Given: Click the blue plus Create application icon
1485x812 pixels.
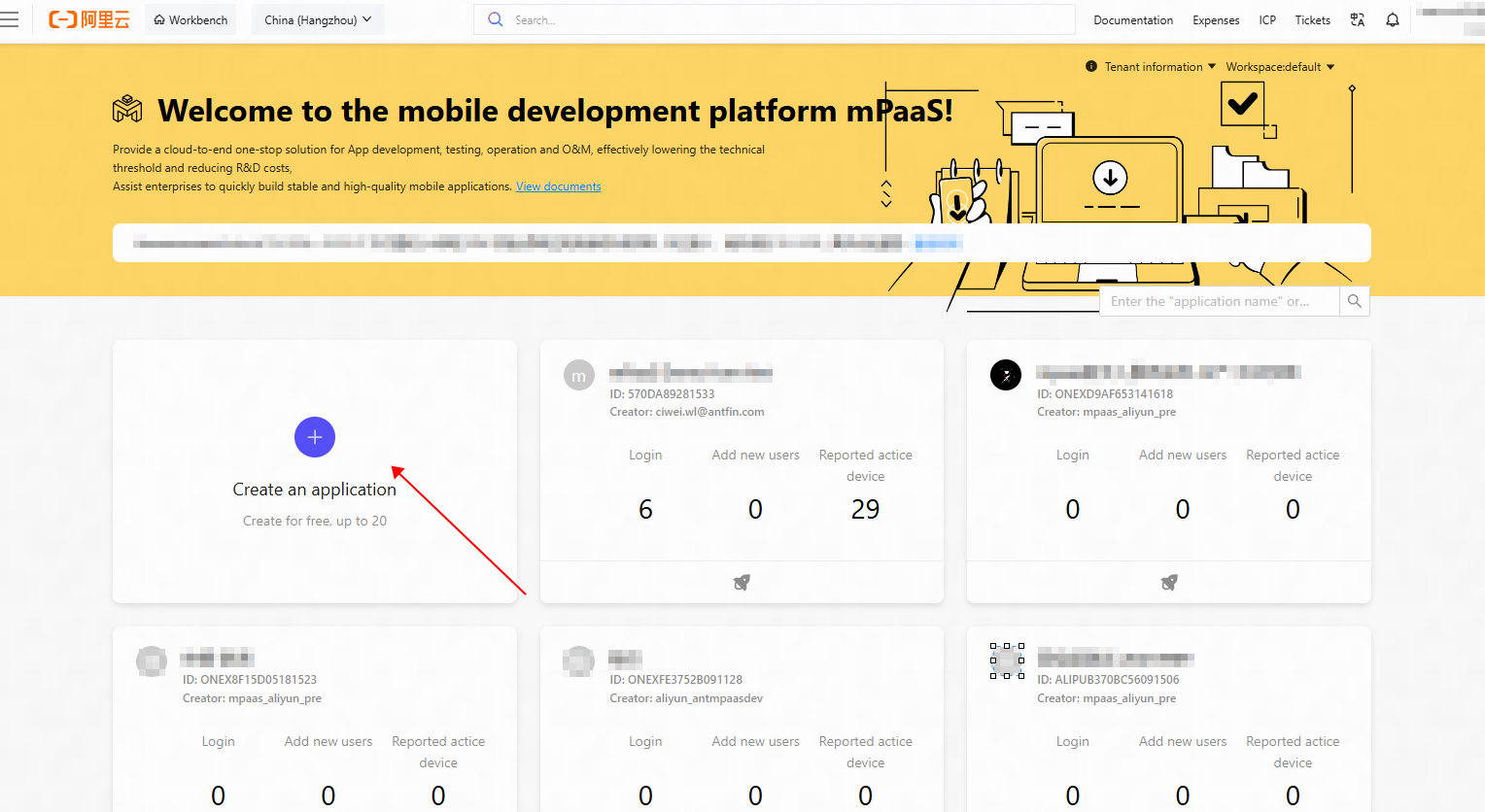Looking at the screenshot, I should (315, 437).
